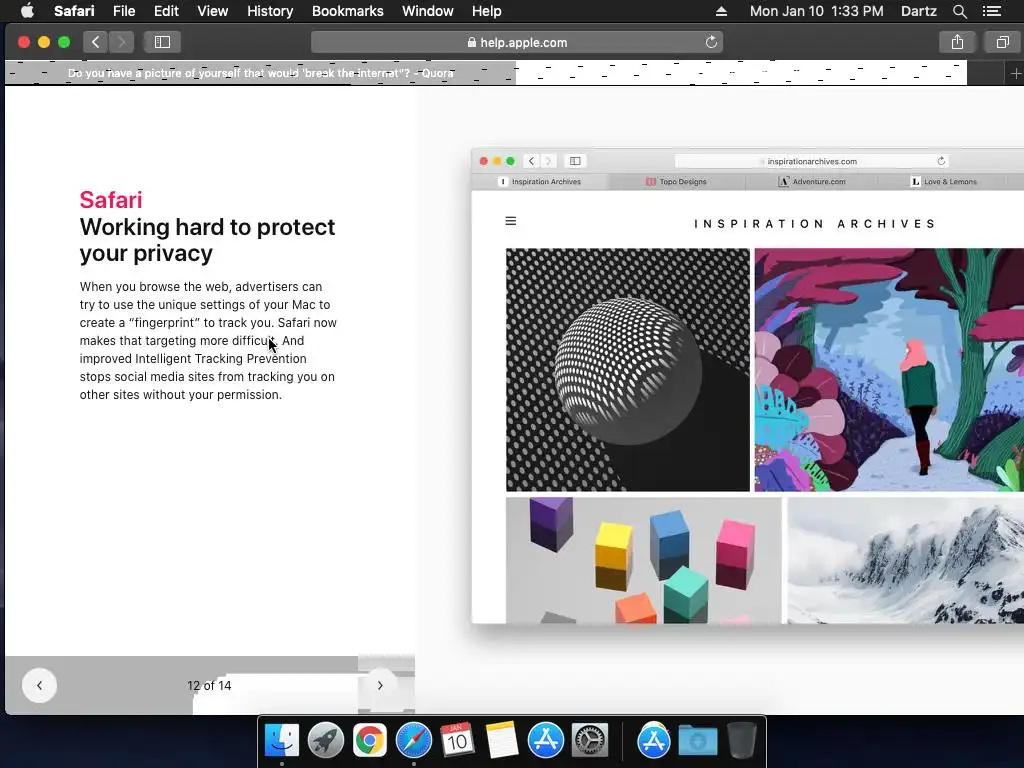Screen dimensions: 1024x768
Task: Open the Window menu
Action: point(428,11)
